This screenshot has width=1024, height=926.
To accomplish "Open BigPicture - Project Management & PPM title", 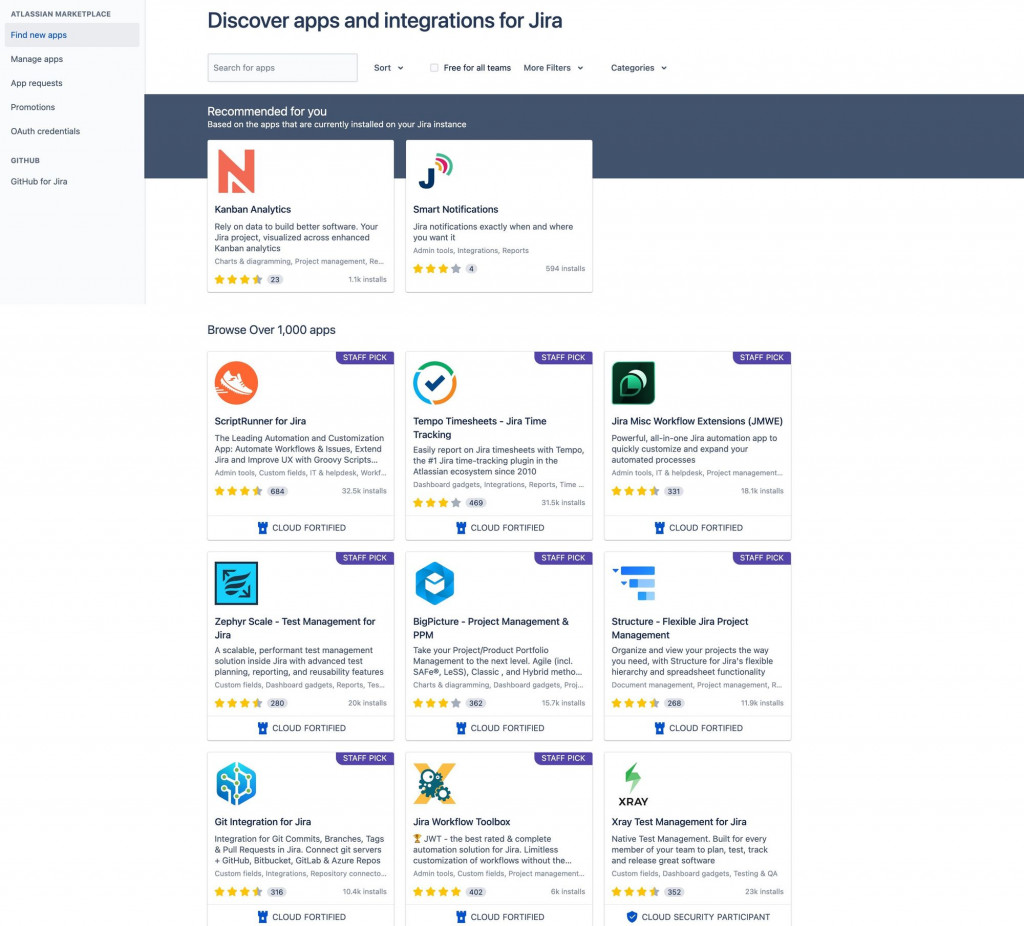I will (x=490, y=628).
